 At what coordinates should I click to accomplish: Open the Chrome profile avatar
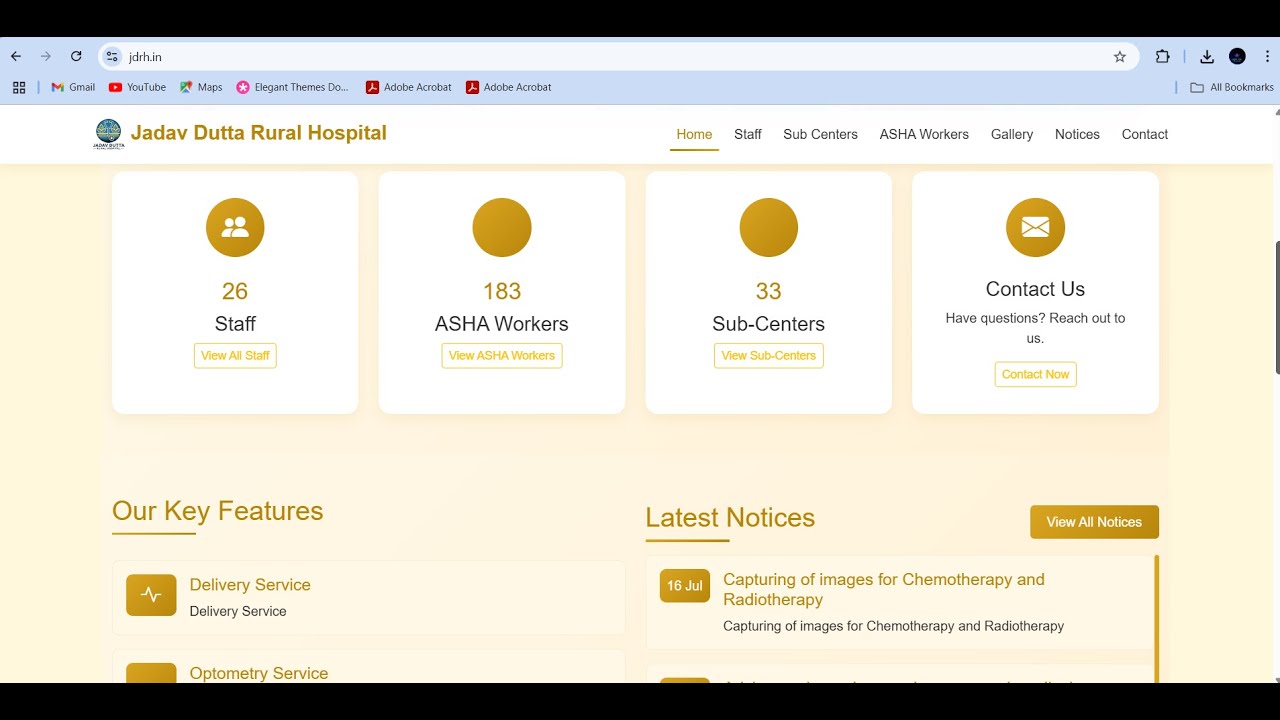click(x=1237, y=57)
